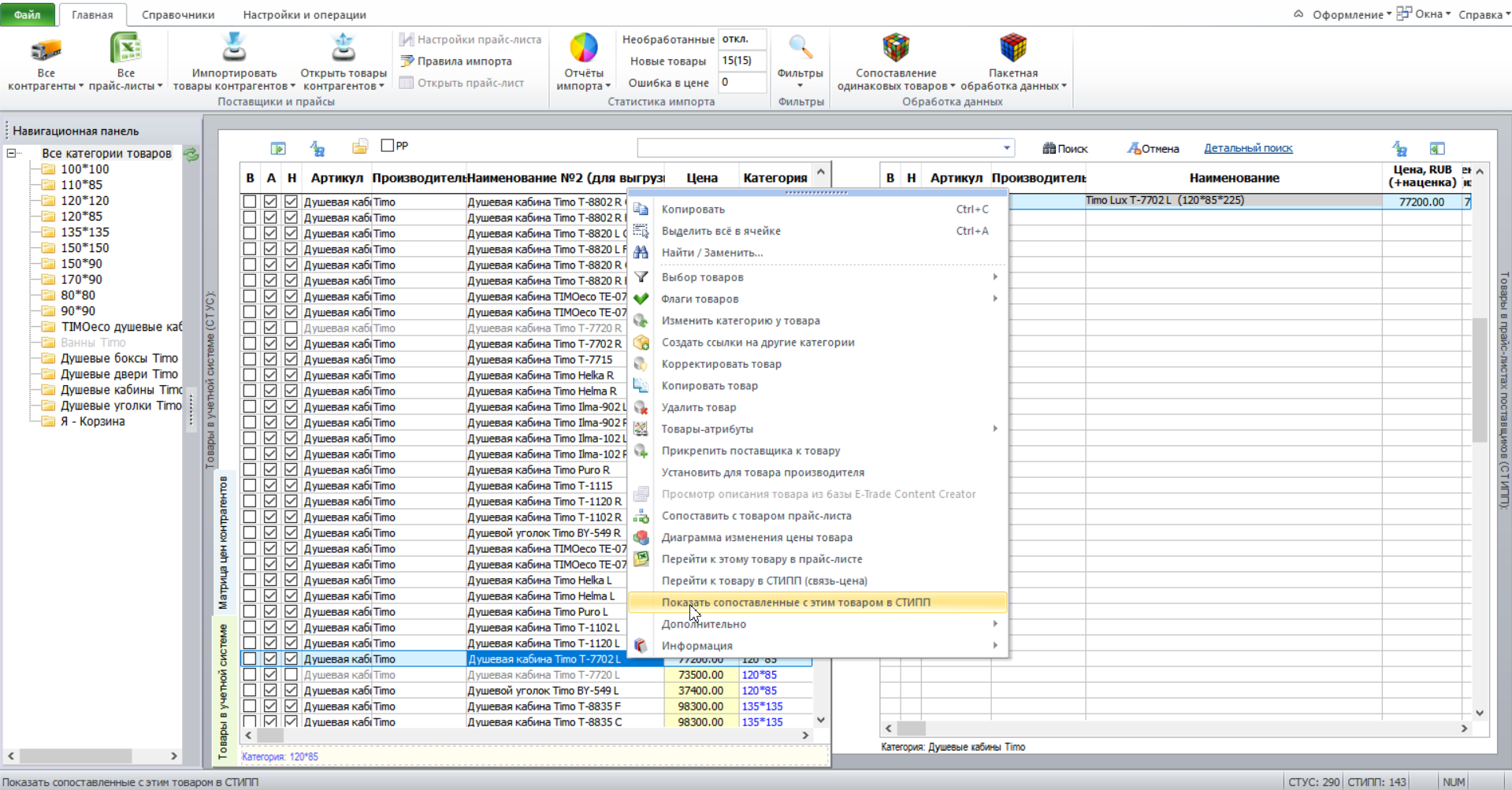
Task: Open the Все контрагенты truck icon
Action: tap(46, 50)
